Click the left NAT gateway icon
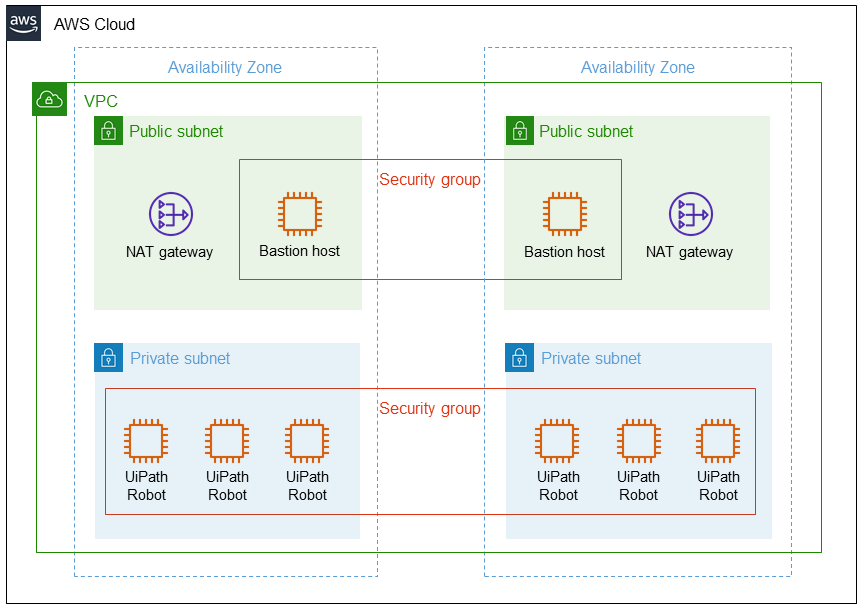864x611 pixels. click(171, 214)
